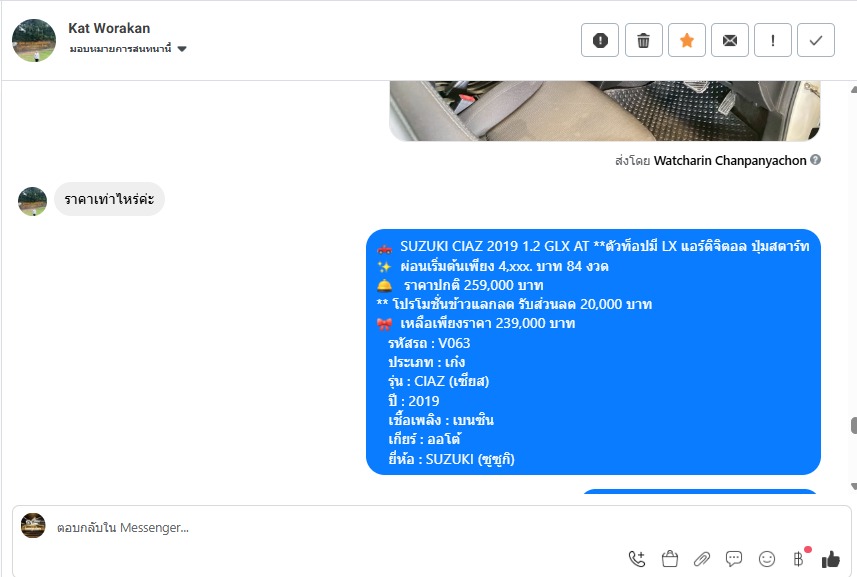
Task: Click the Kat Worakan name heading
Action: pyautogui.click(x=109, y=28)
